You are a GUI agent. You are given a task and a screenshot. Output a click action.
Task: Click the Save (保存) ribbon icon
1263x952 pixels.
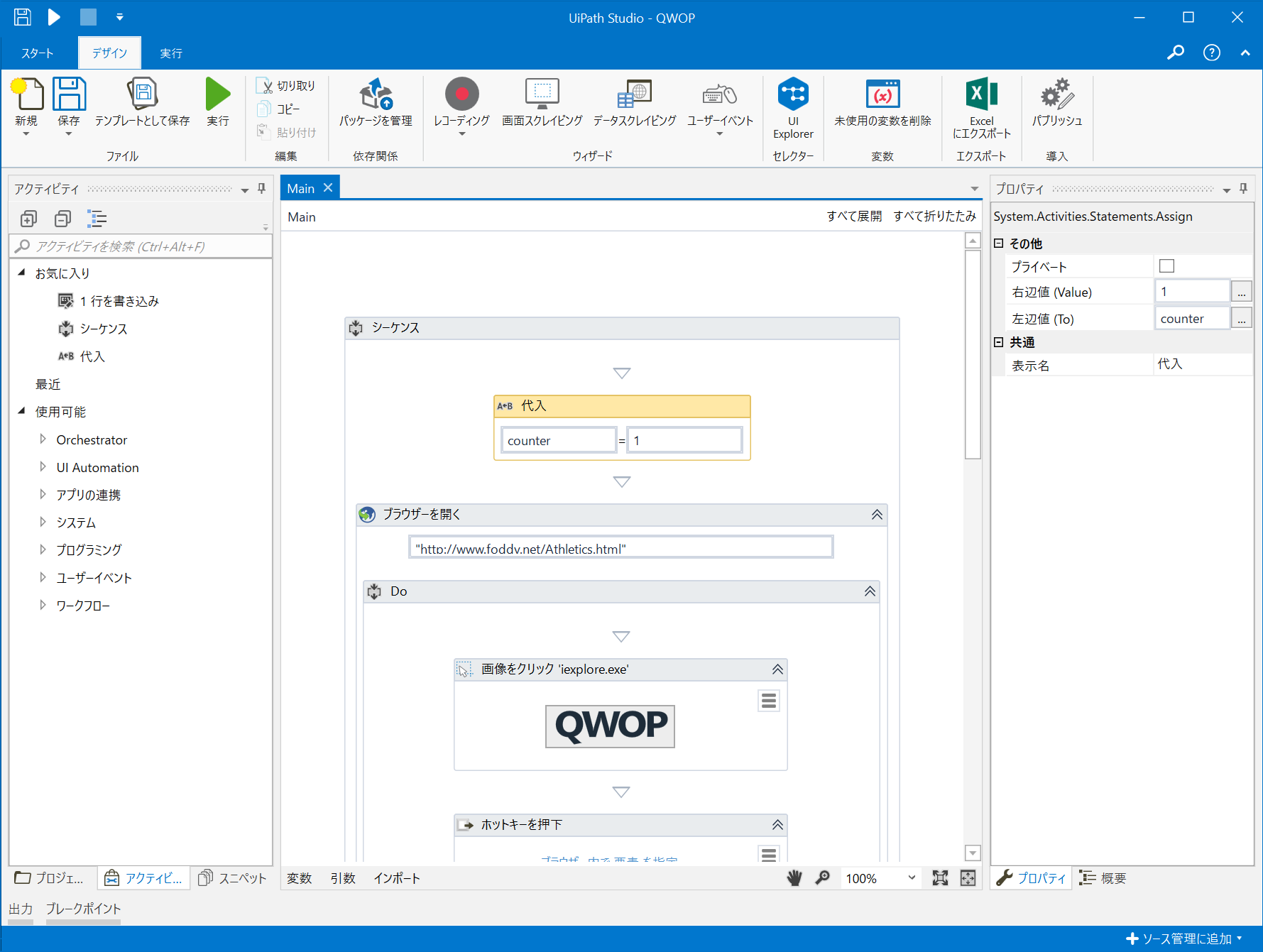point(69,95)
